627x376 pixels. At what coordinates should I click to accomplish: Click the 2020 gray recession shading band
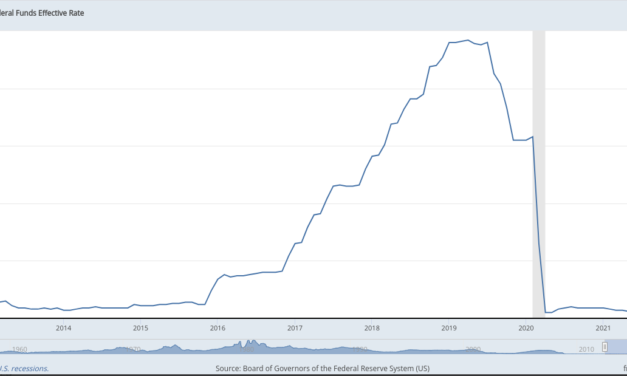(539, 174)
